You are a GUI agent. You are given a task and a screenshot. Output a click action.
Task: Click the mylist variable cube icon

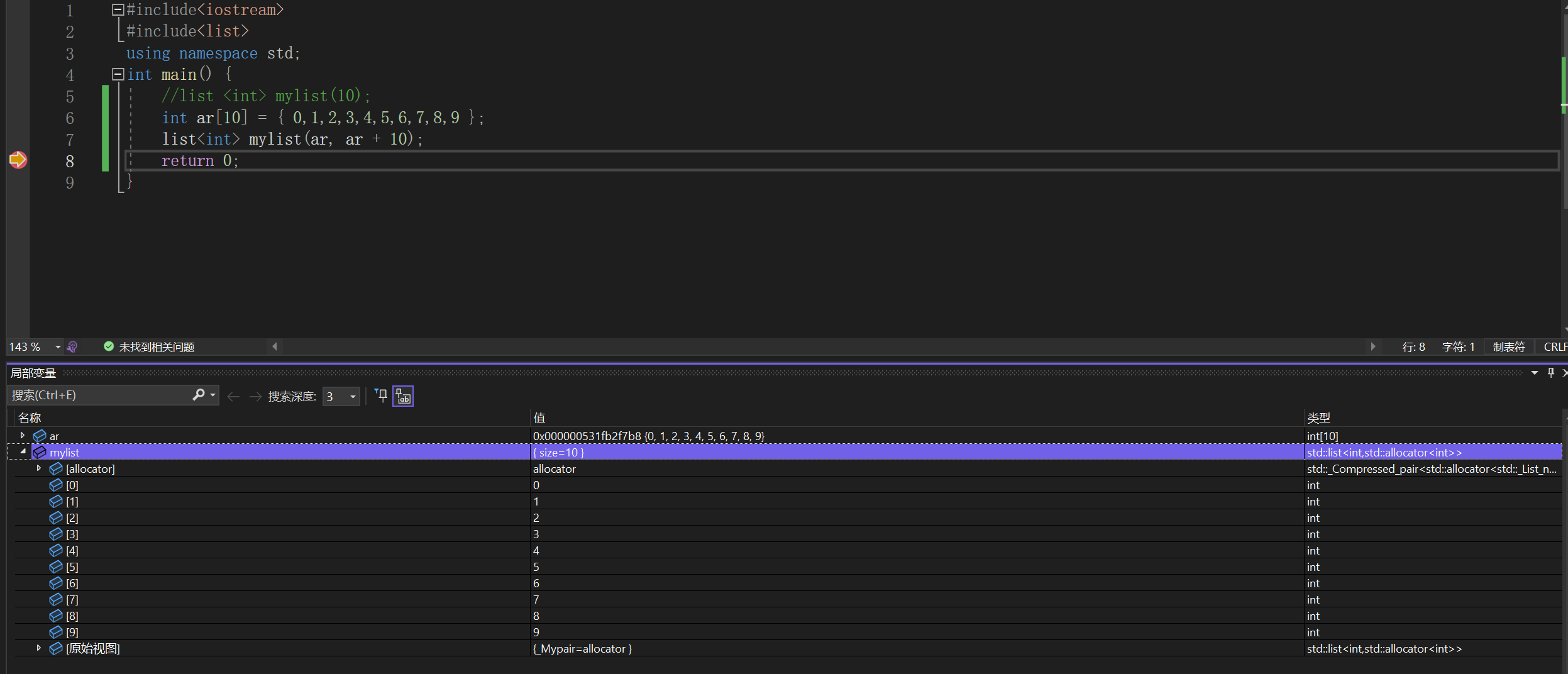pyautogui.click(x=40, y=452)
